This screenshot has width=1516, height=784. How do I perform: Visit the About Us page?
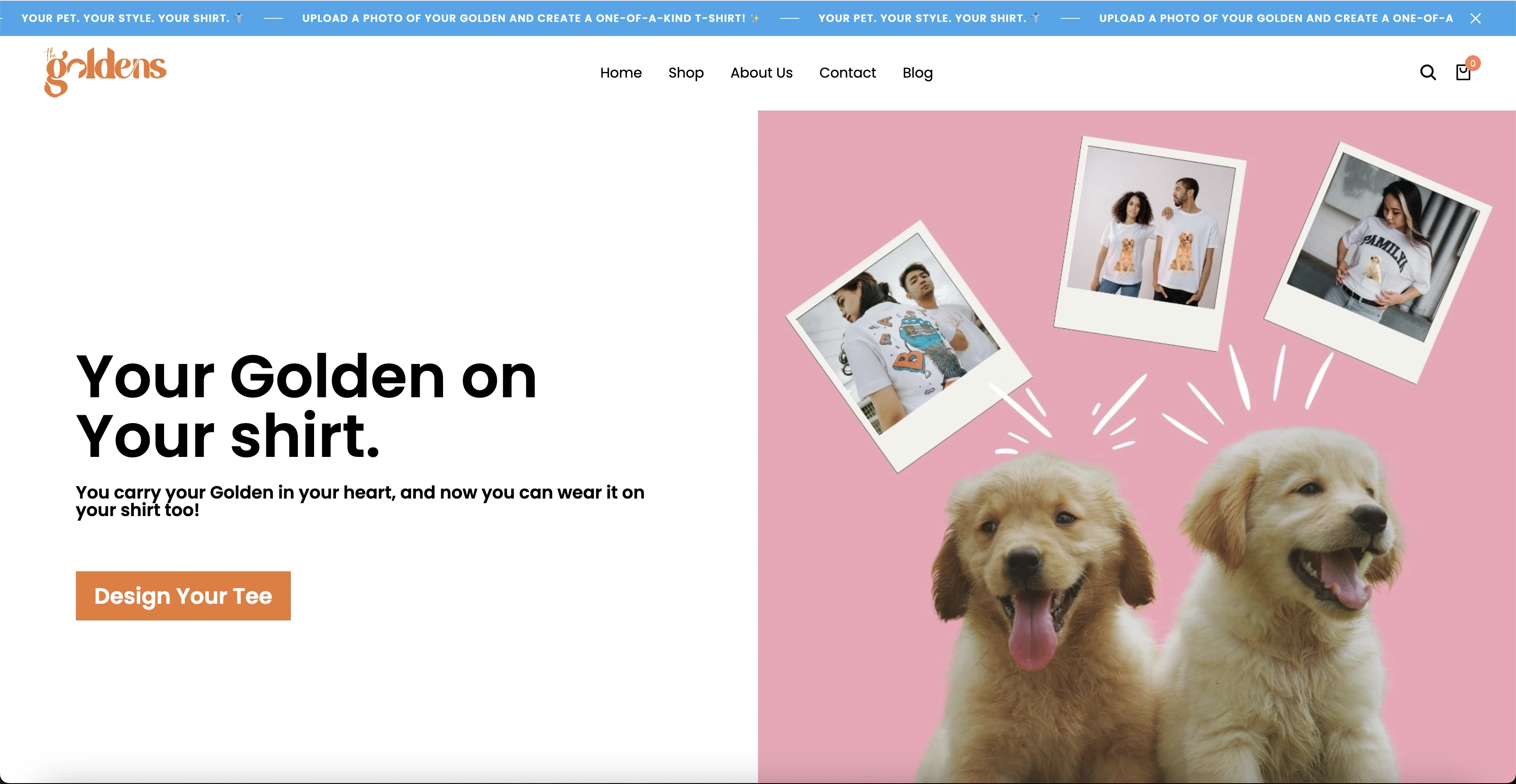click(x=761, y=72)
